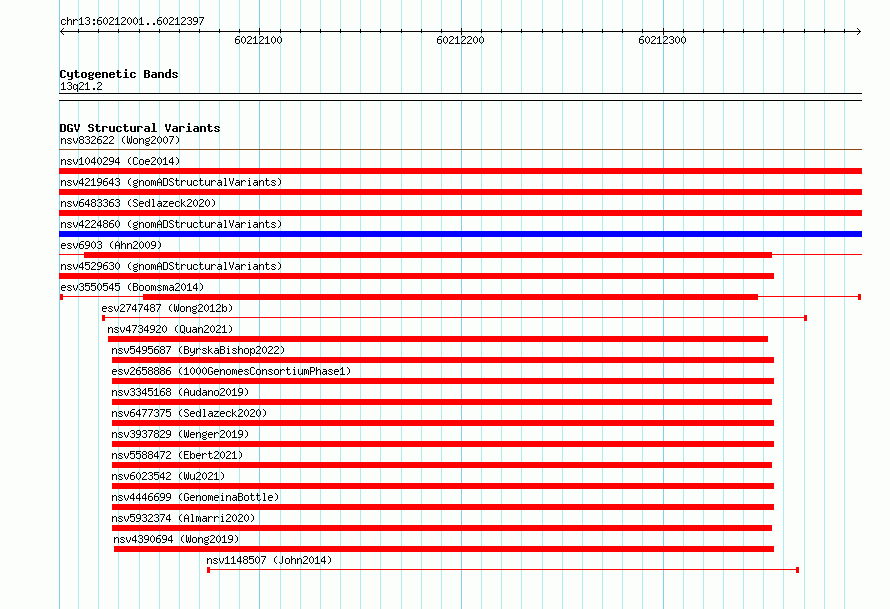Open the nsv5495687 (ByrskaBishop2022) label
This screenshot has height=609, width=890.
(x=198, y=350)
